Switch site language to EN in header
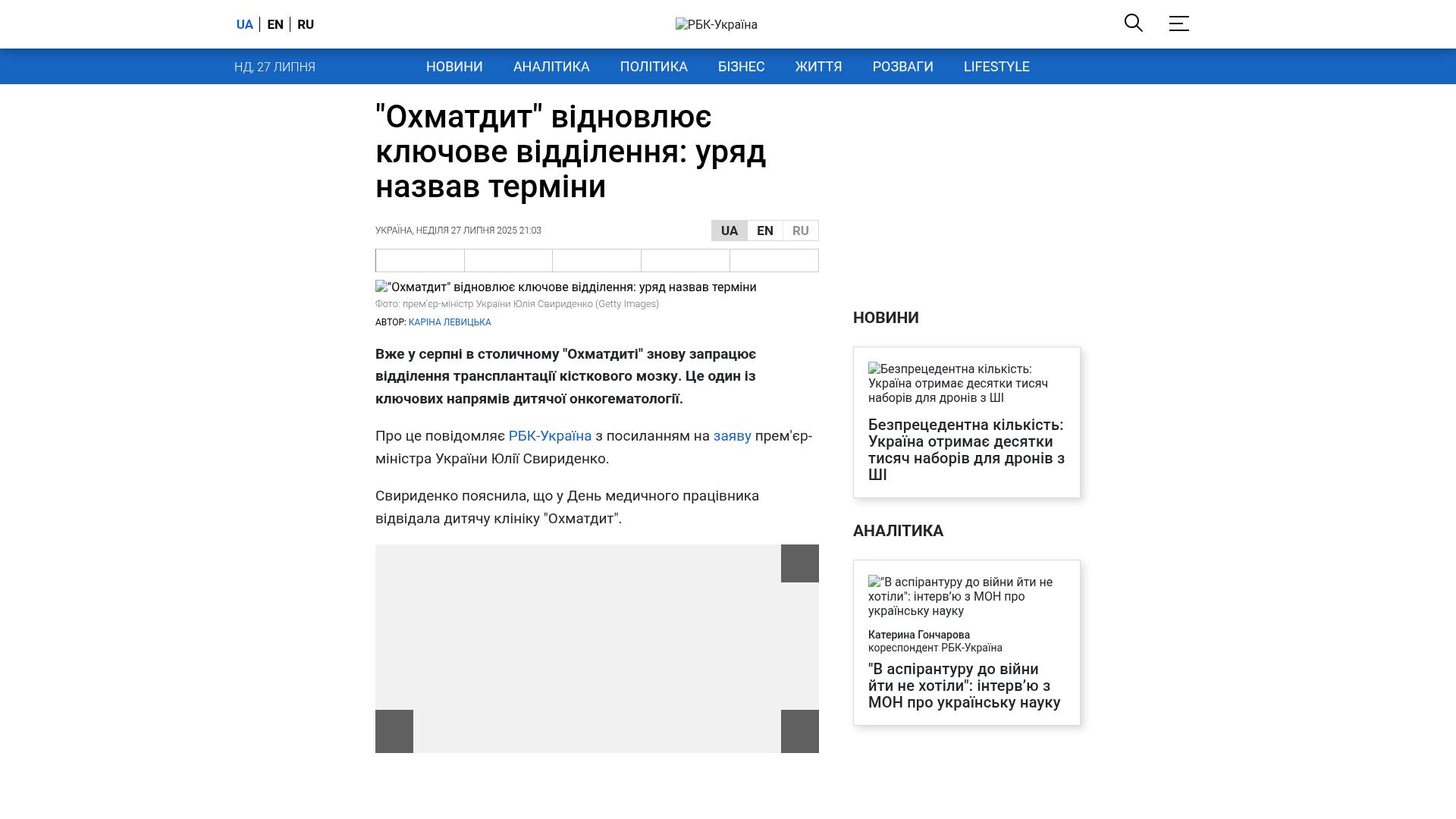The image size is (1456, 819). tap(275, 24)
